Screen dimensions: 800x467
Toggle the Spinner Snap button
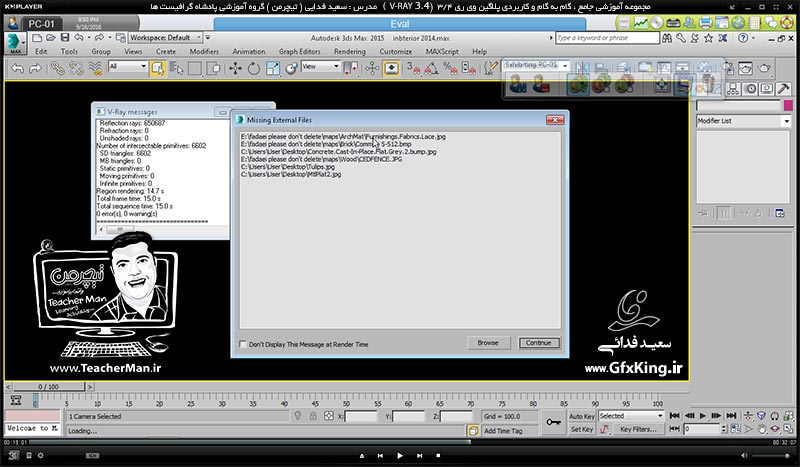tap(468, 68)
